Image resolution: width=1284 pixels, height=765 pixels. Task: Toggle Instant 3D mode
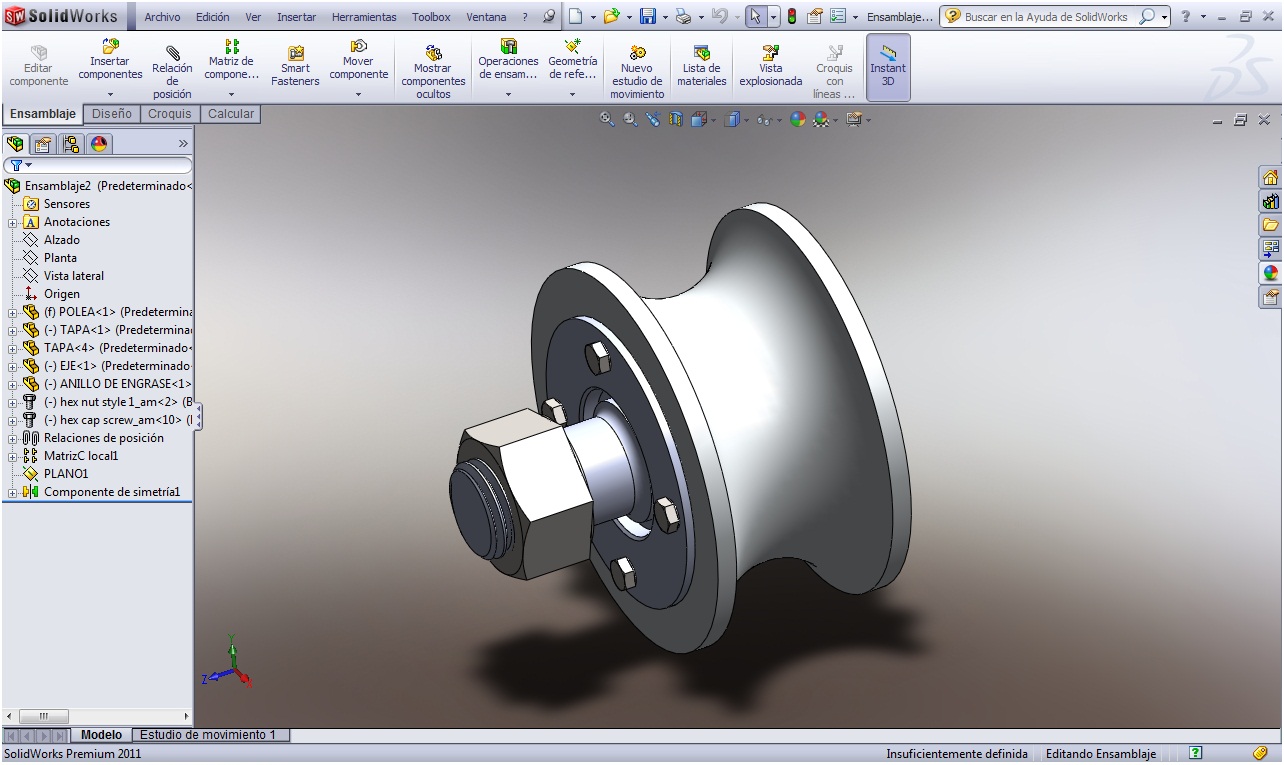pos(888,67)
